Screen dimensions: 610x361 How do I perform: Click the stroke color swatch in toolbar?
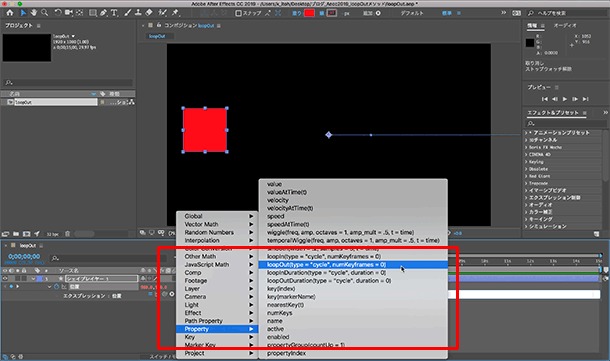(x=331, y=13)
